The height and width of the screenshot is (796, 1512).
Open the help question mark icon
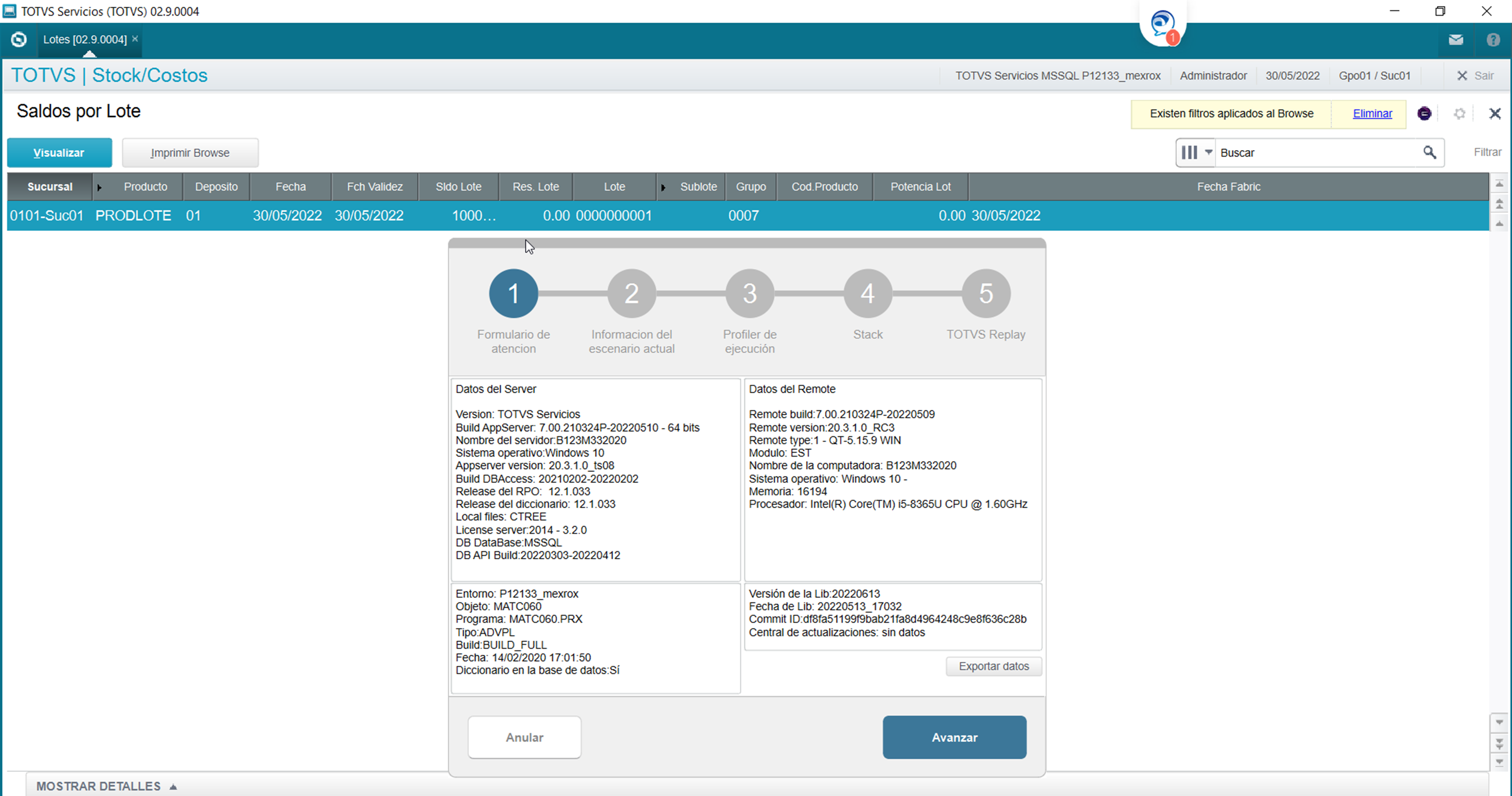[1493, 39]
